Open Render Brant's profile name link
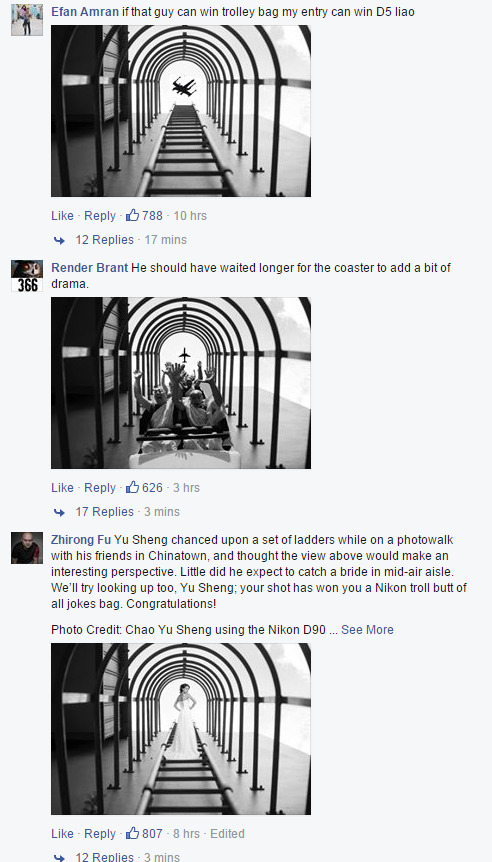 coord(89,268)
